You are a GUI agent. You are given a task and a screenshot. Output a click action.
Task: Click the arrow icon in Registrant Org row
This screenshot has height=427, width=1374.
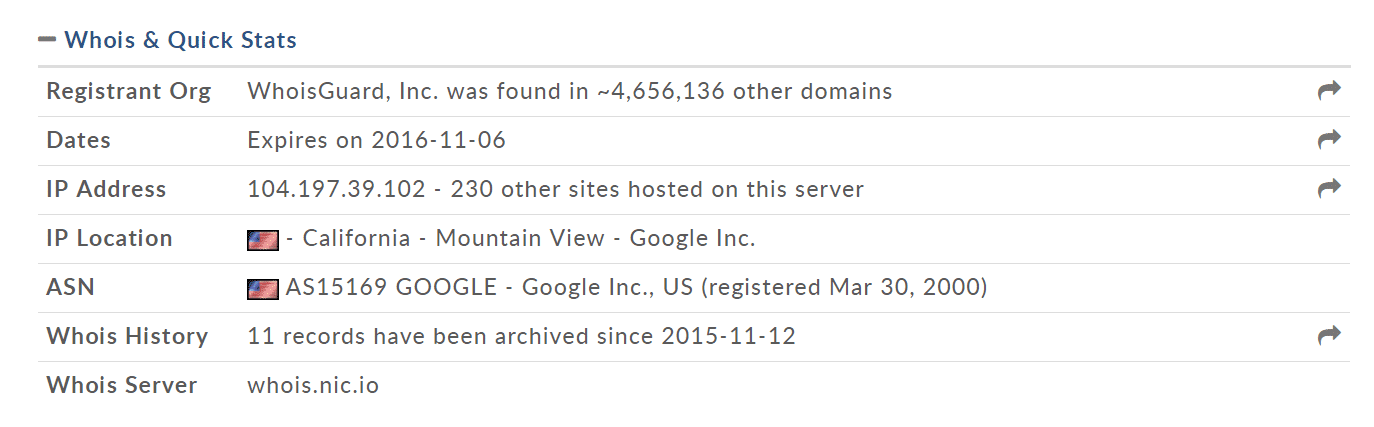1328,91
